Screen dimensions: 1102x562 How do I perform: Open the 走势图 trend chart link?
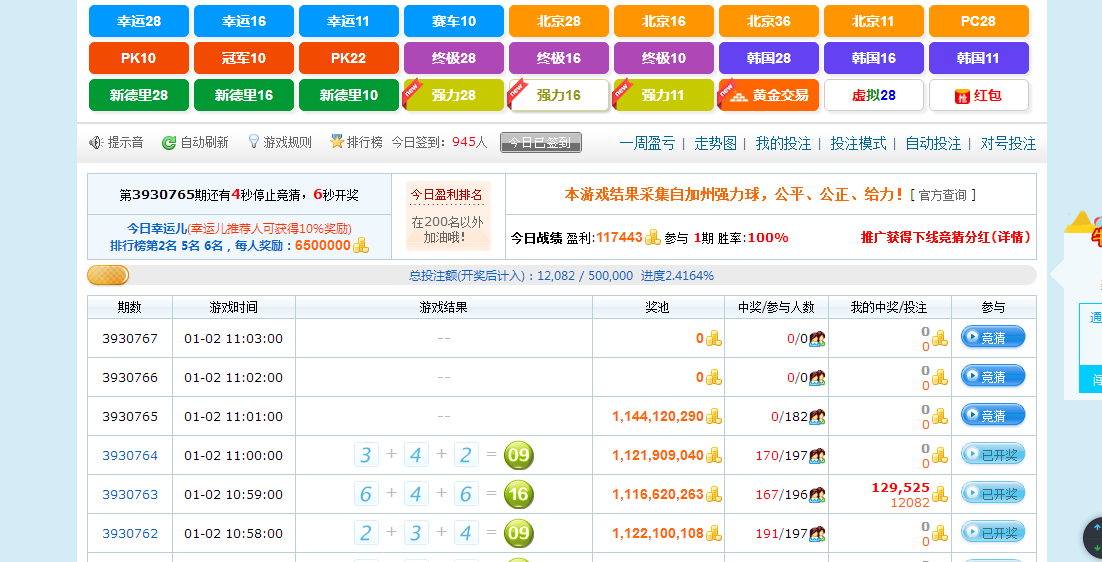pos(715,143)
